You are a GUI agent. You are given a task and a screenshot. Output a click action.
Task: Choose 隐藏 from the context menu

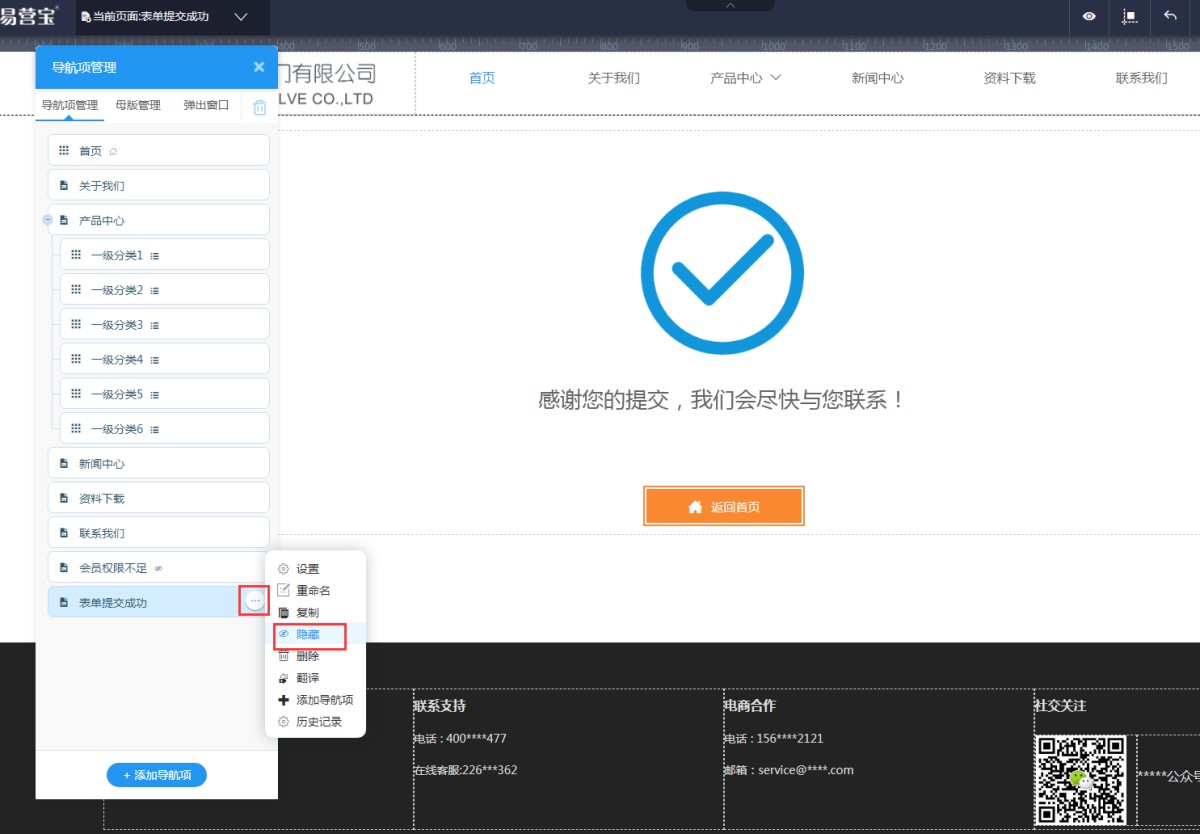(308, 635)
